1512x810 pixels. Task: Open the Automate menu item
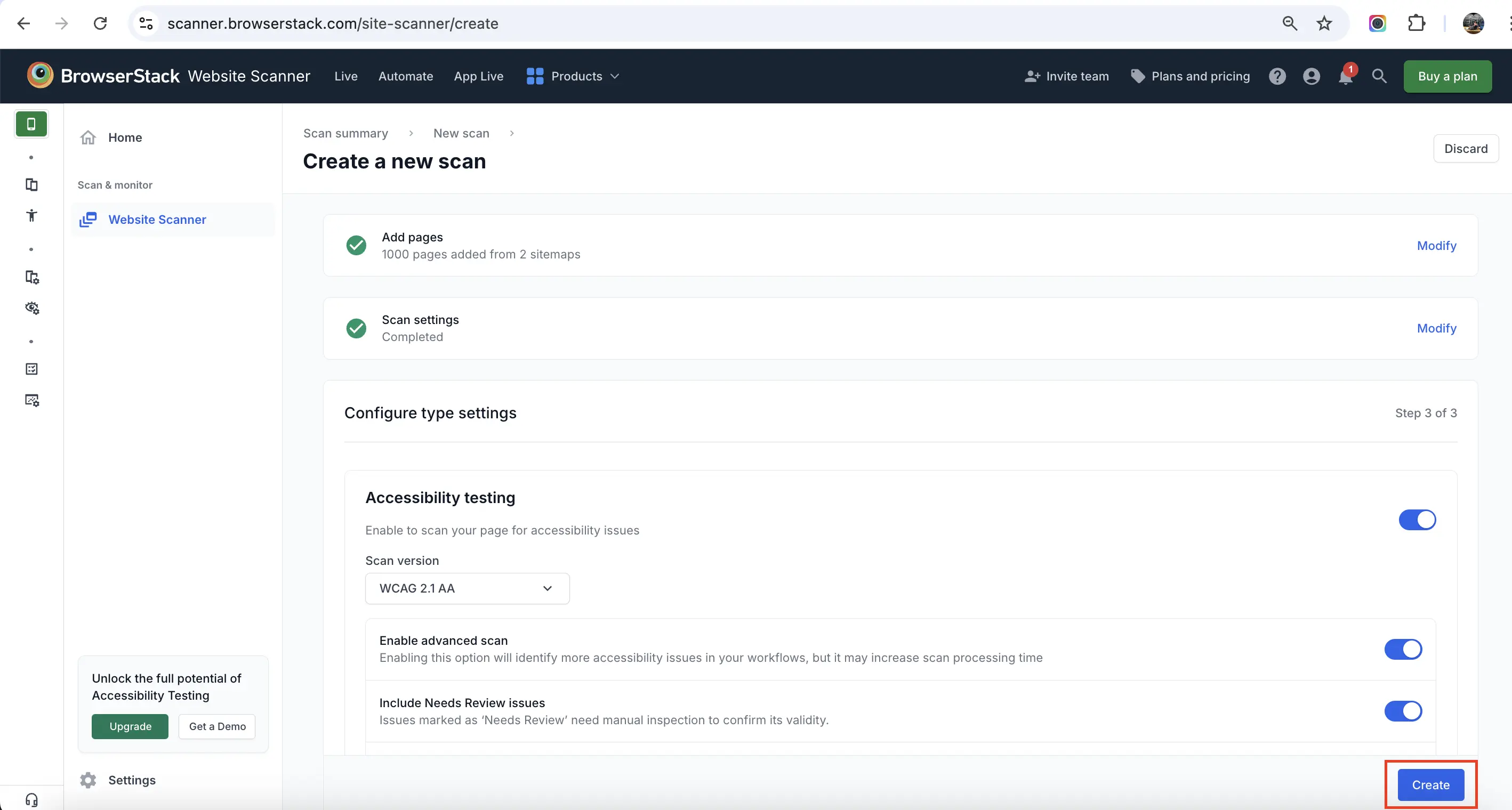click(405, 76)
